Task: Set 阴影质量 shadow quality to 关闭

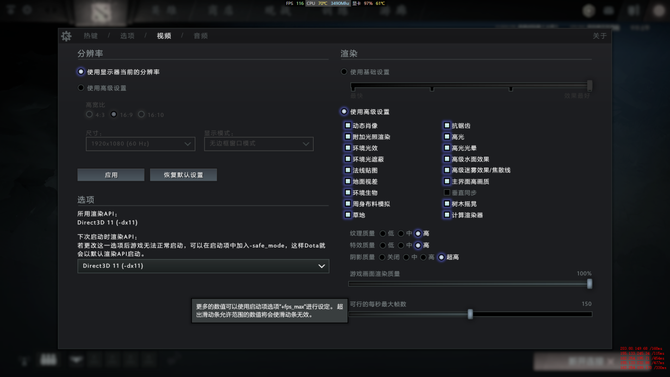Action: [x=382, y=257]
